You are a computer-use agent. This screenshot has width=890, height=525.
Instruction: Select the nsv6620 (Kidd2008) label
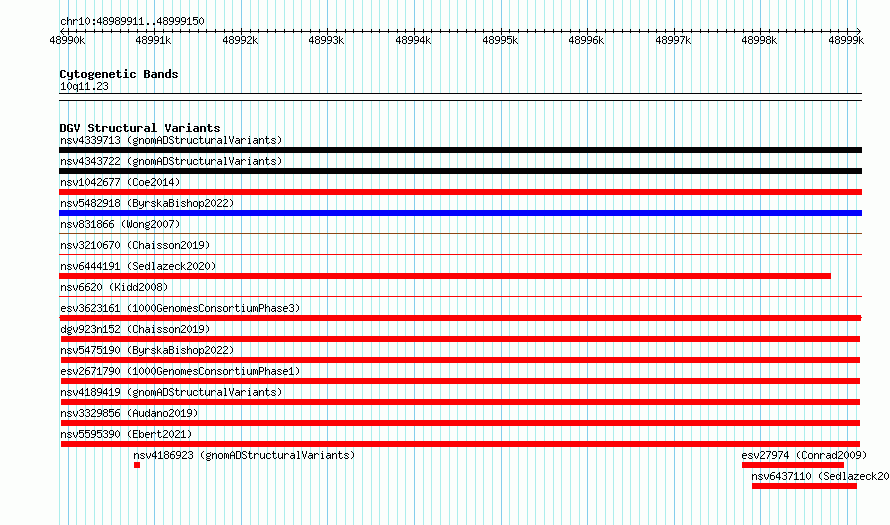pos(114,287)
